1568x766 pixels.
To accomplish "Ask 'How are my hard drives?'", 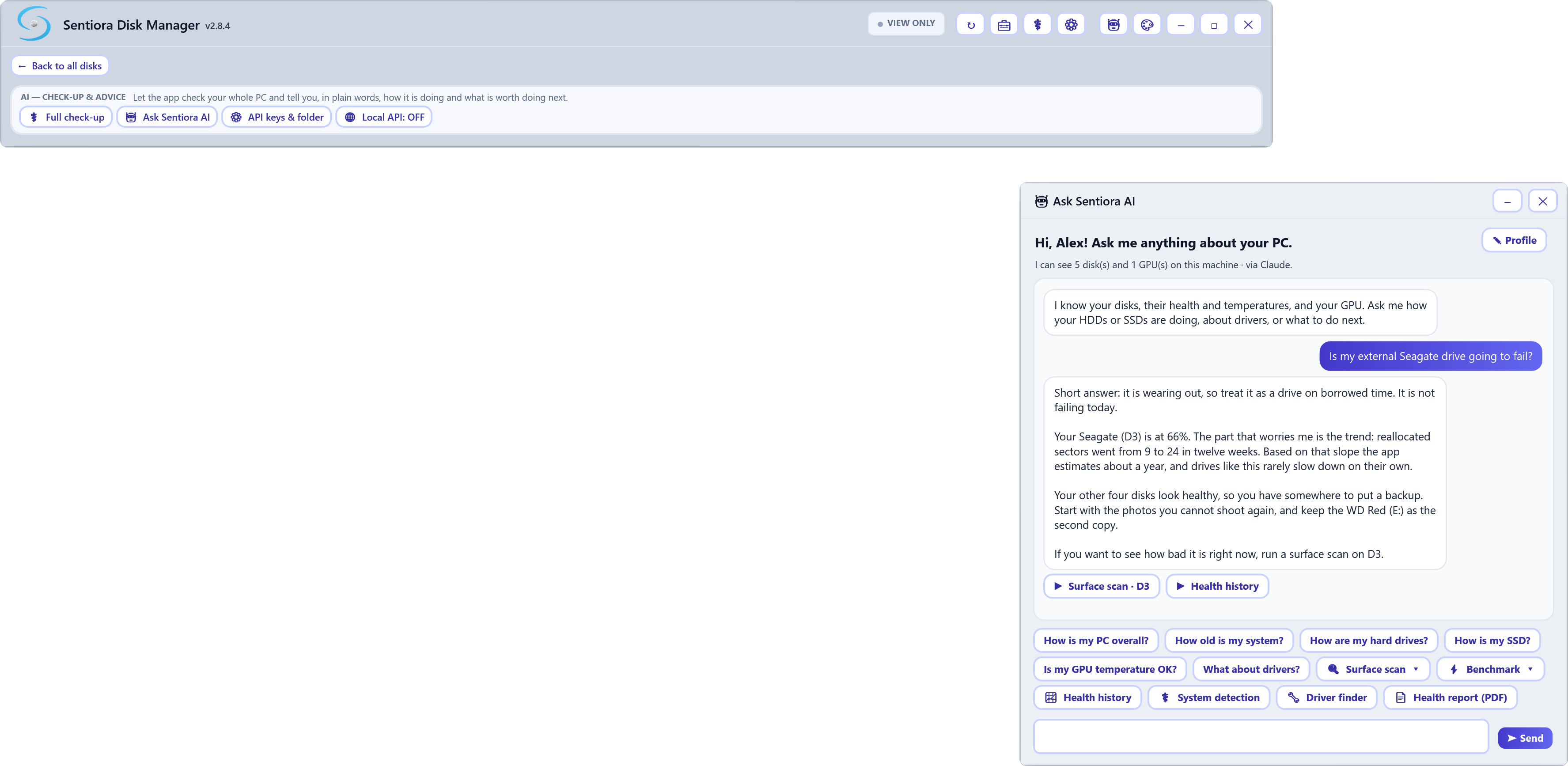I will (1368, 640).
